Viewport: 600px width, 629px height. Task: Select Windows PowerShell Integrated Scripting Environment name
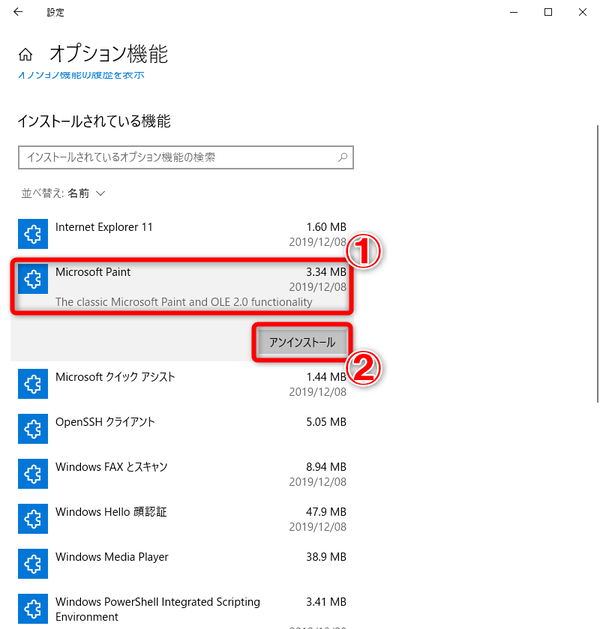(x=158, y=609)
